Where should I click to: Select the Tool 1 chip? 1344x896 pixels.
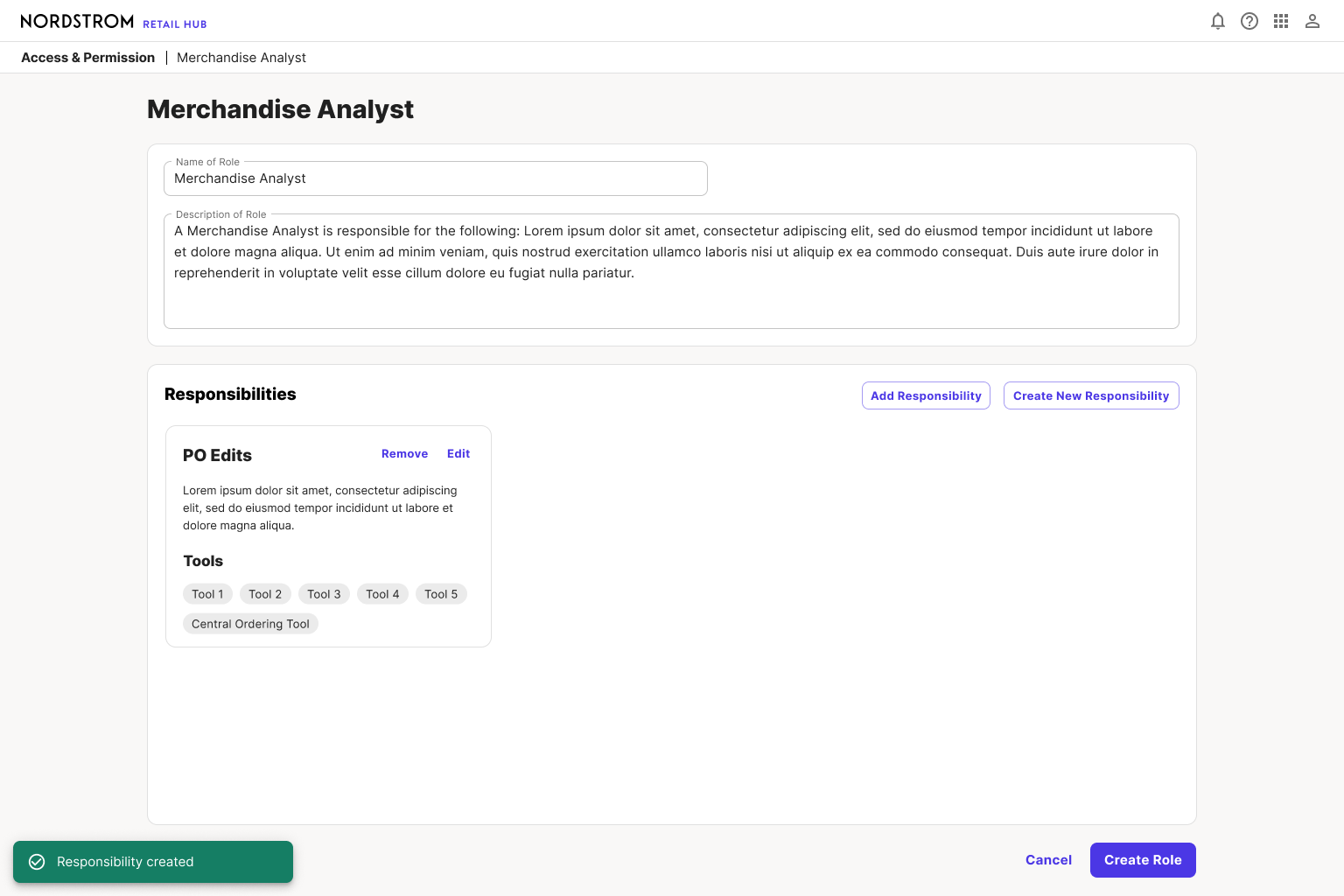click(x=207, y=594)
